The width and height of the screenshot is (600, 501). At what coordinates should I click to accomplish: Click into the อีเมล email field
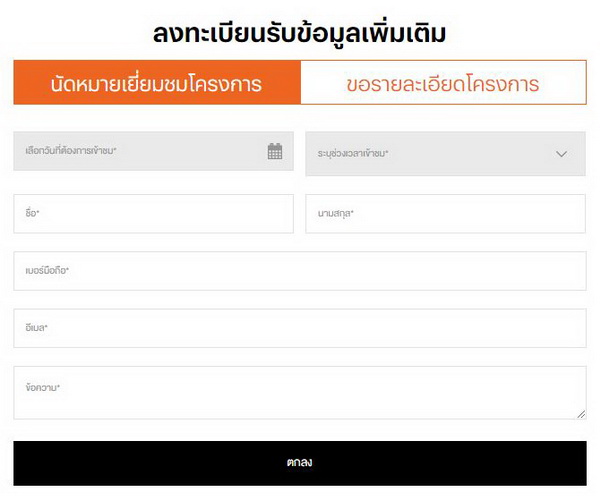tap(300, 328)
